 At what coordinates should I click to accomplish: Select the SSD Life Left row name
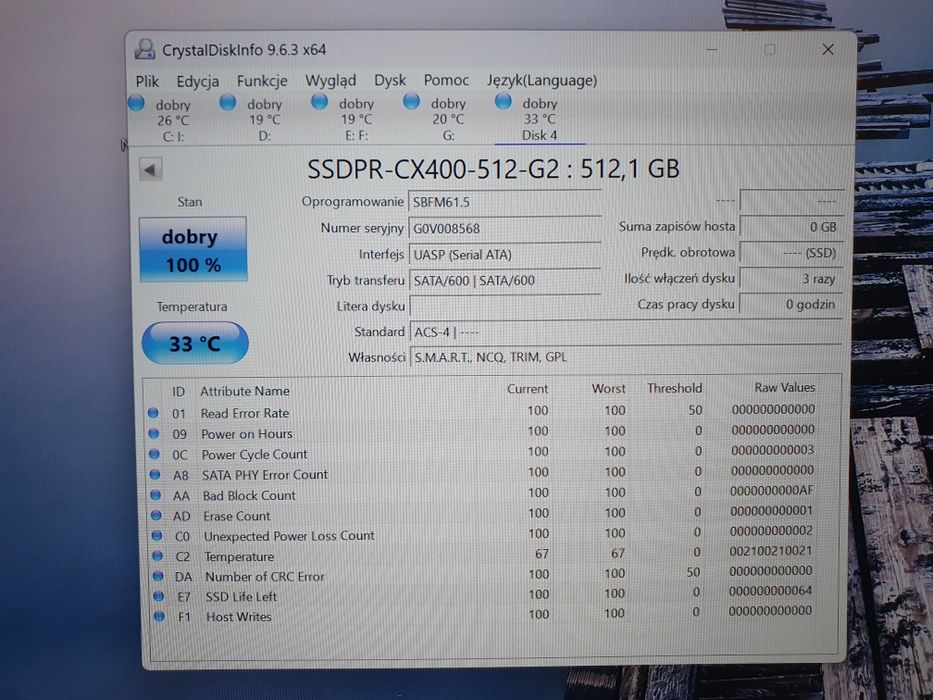pyautogui.click(x=241, y=596)
